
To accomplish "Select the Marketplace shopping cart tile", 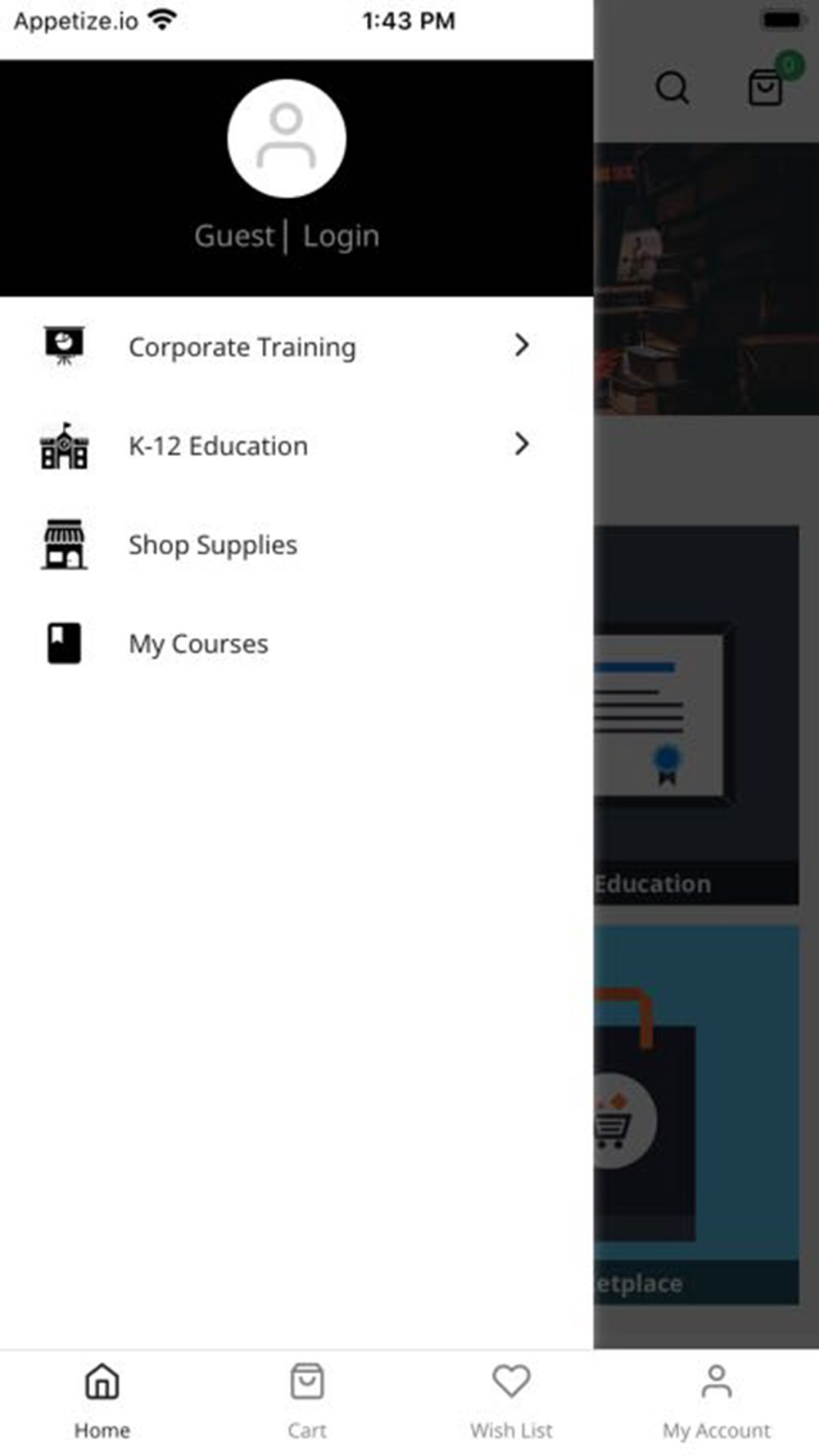I will [x=696, y=1115].
